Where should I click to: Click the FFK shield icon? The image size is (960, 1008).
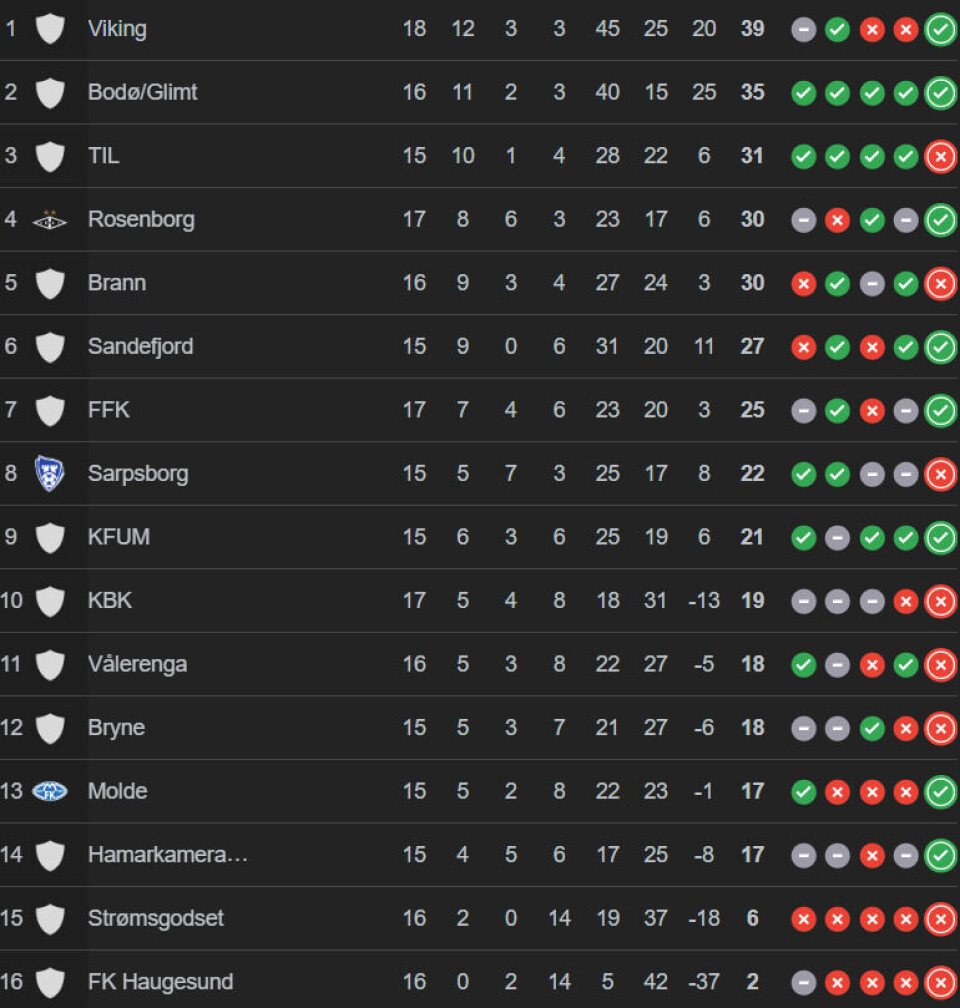point(50,410)
